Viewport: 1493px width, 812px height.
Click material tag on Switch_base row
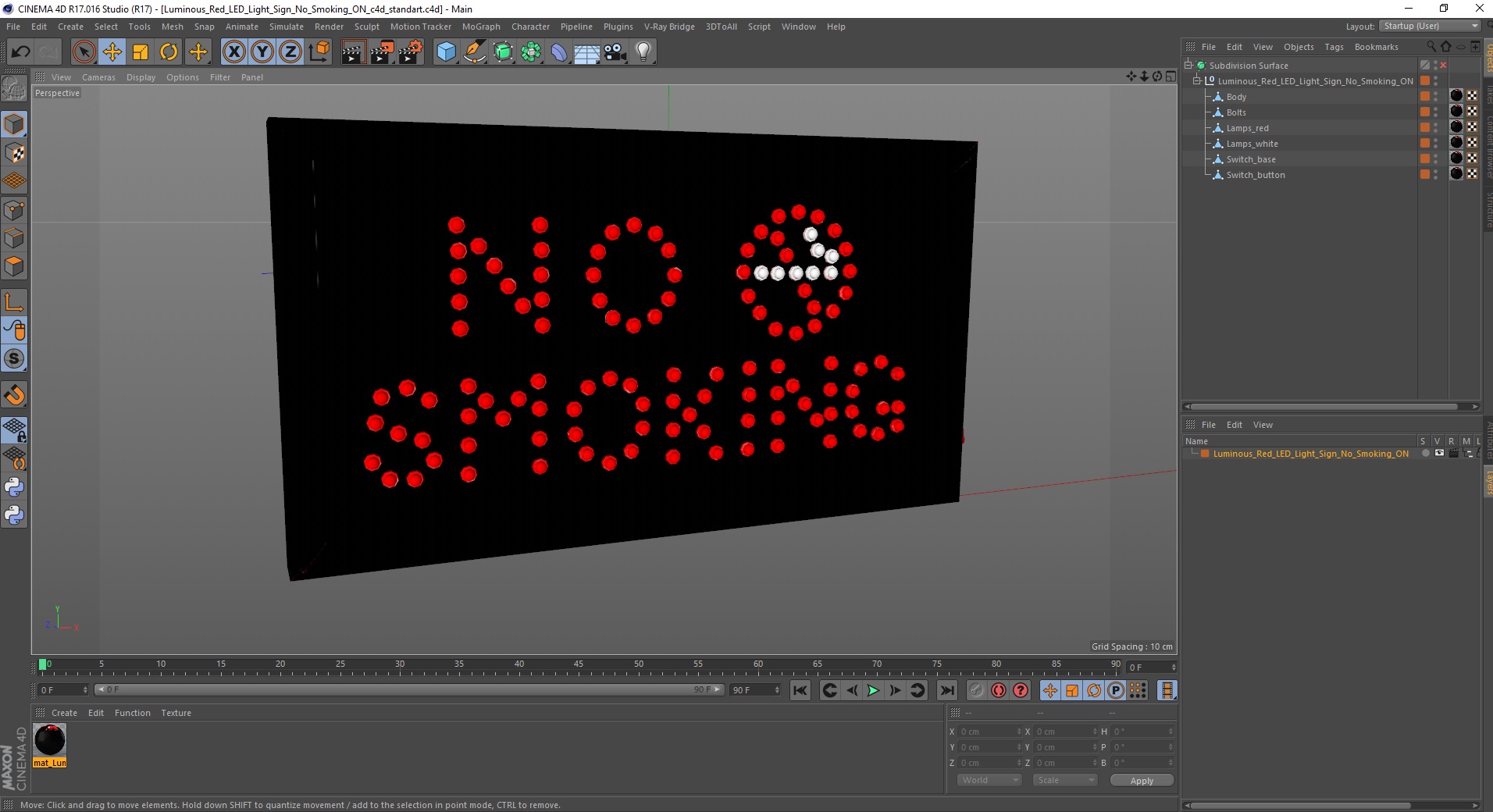(x=1456, y=158)
